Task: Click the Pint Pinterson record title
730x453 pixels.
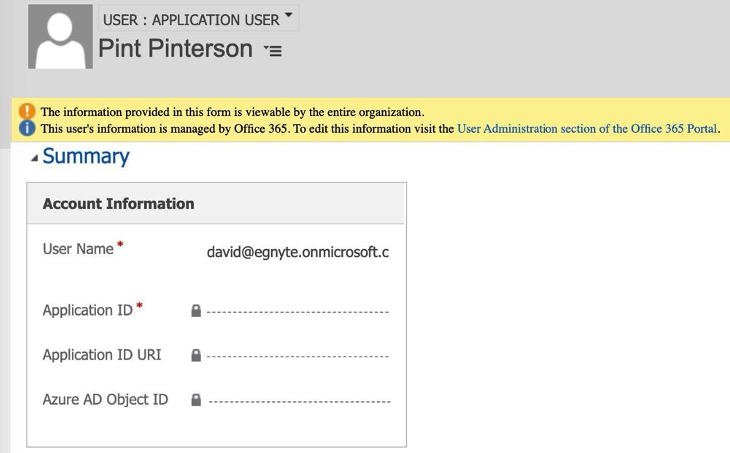Action: 176,48
